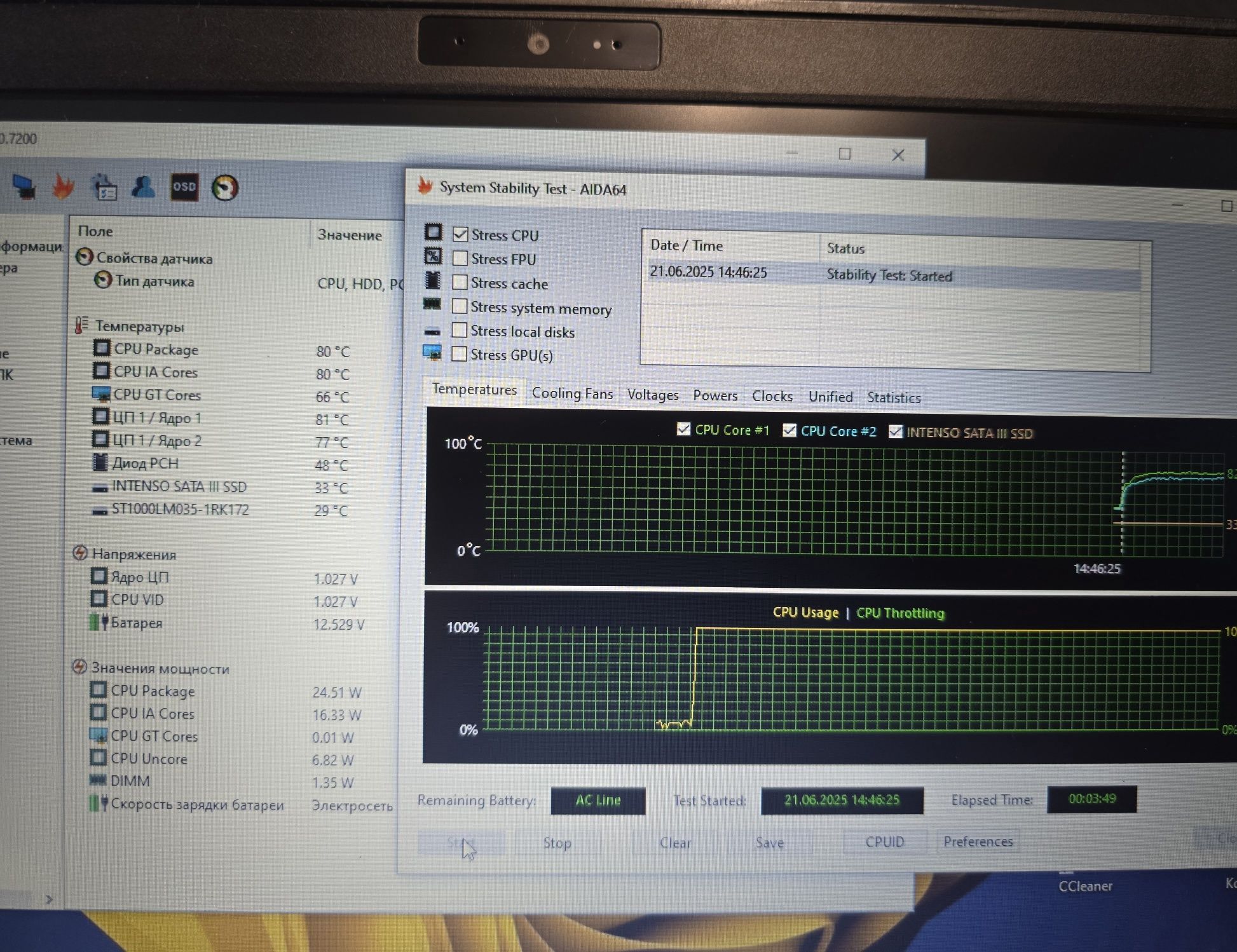Enable the Stress system memory checkbox
1237x952 pixels.
pos(460,306)
